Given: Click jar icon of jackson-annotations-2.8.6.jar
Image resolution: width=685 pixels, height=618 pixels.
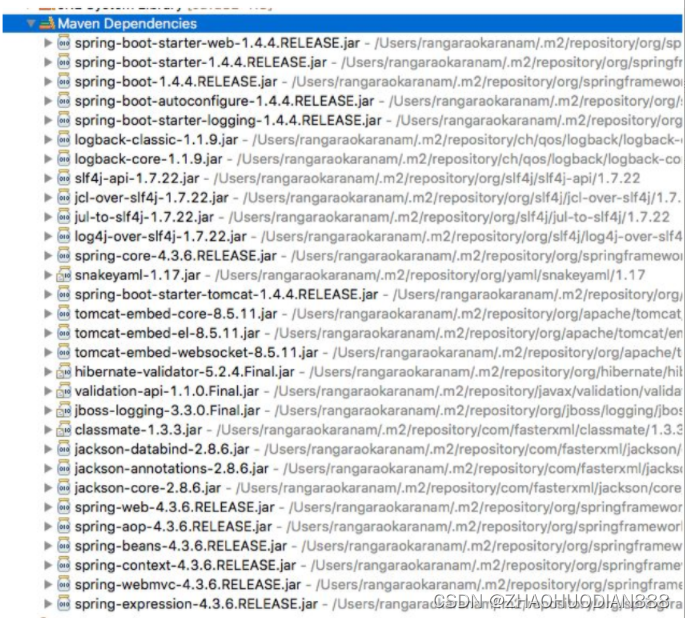Looking at the screenshot, I should point(64,468).
